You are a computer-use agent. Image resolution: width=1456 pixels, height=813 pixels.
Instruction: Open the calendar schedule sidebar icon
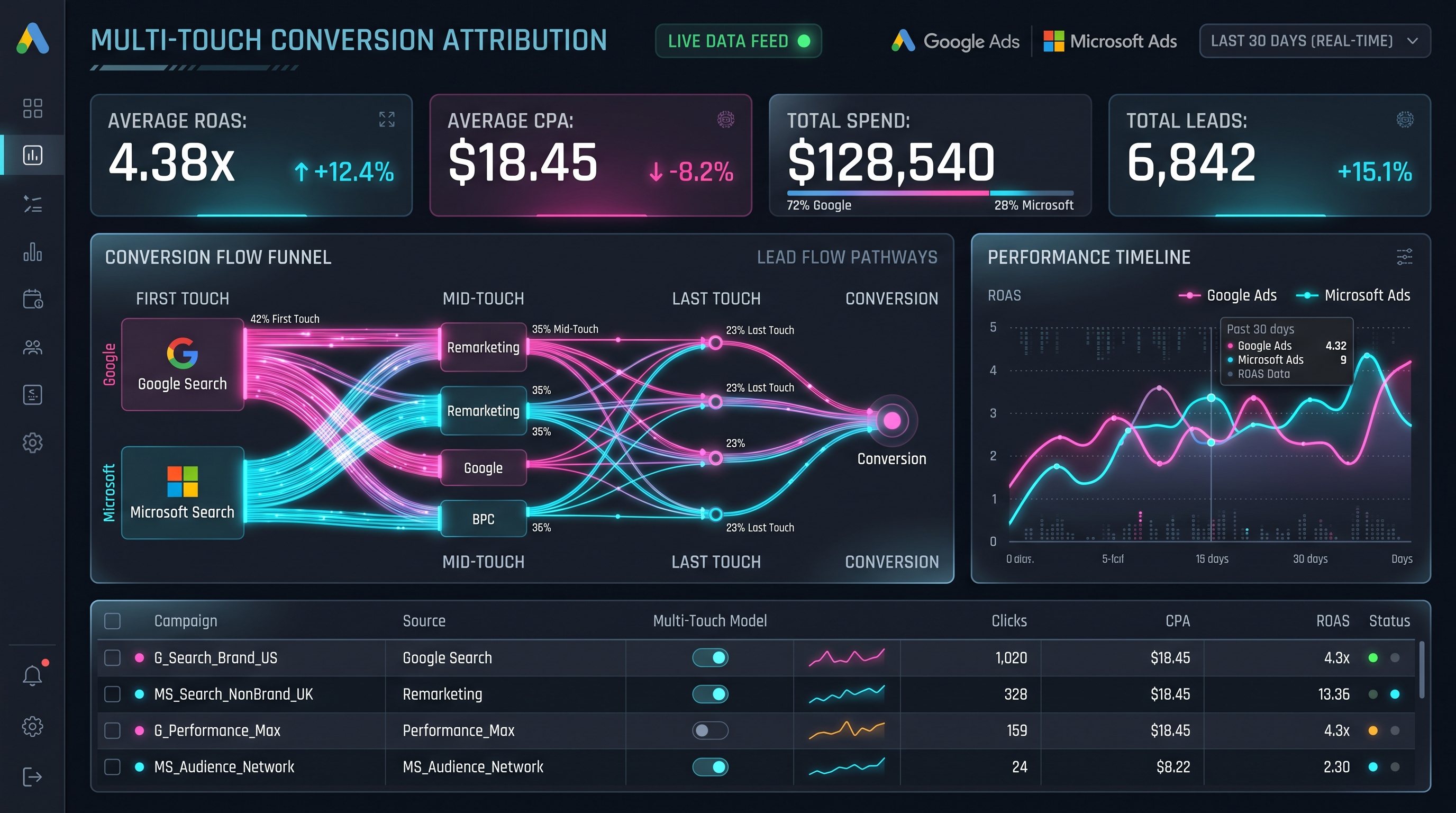[33, 299]
